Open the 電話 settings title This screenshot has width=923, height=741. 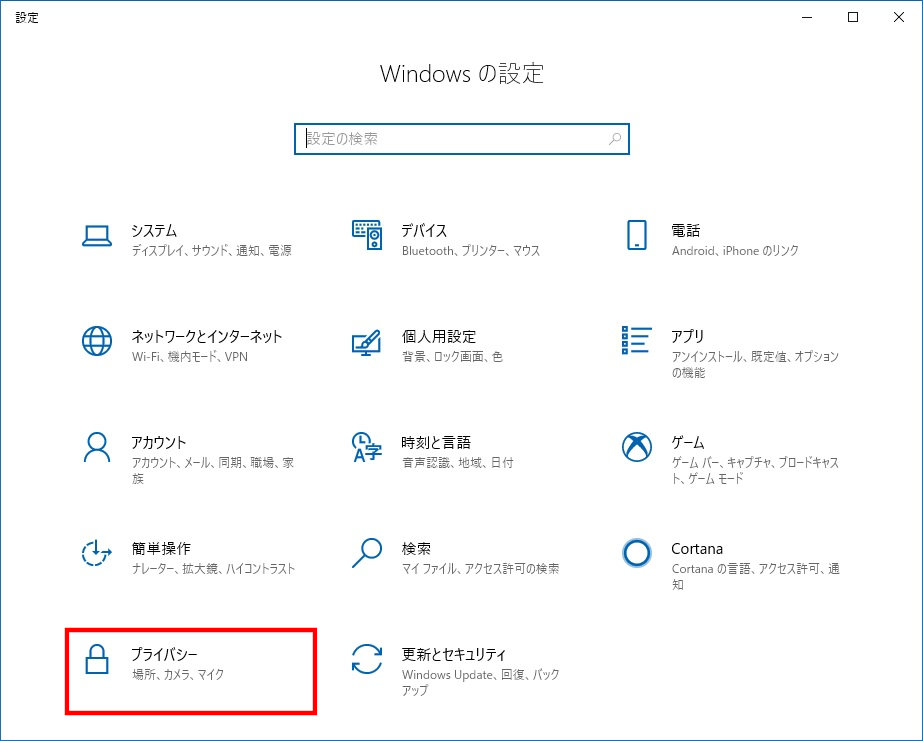pyautogui.click(x=686, y=230)
